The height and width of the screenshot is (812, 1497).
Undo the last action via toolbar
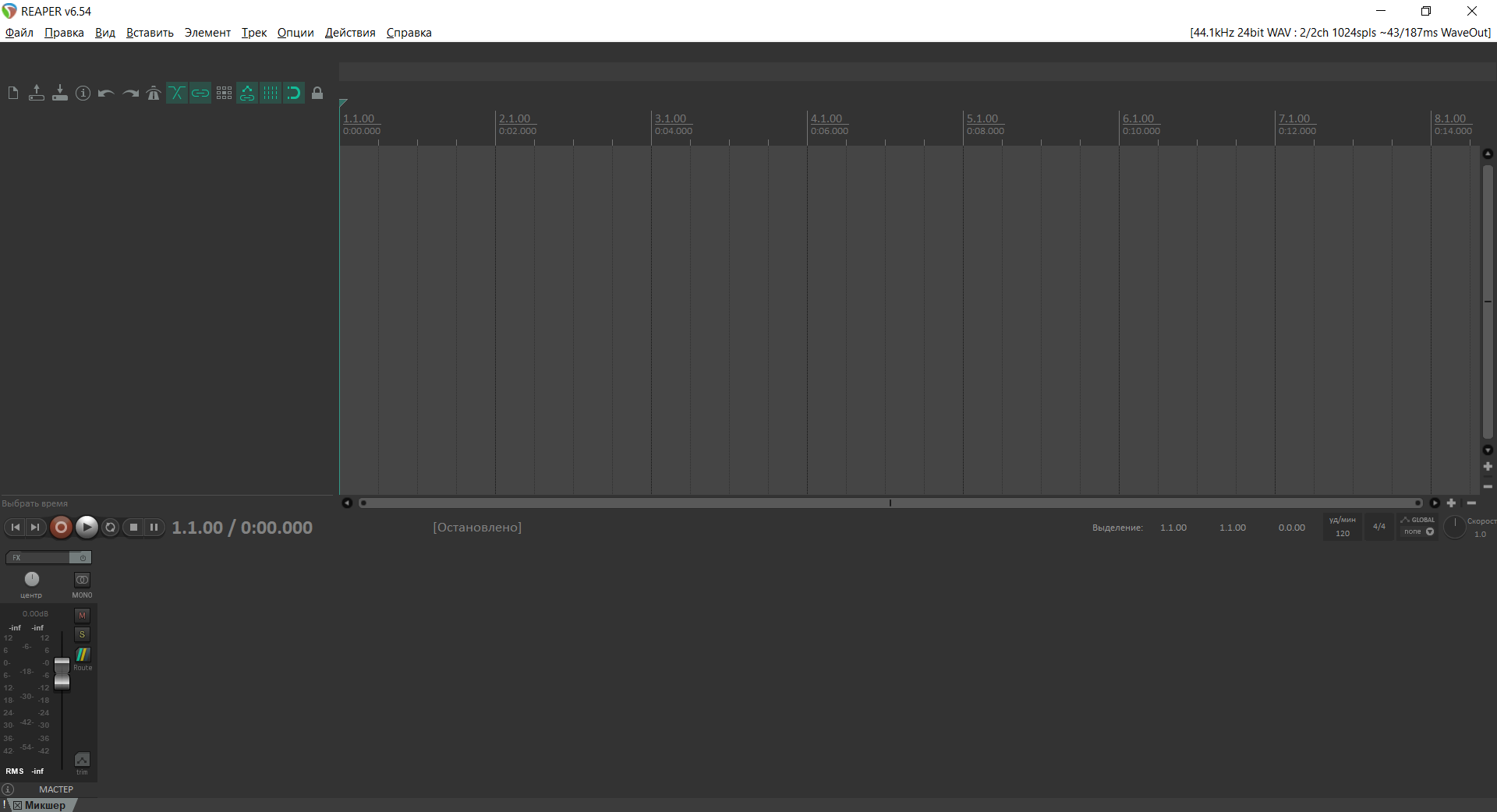click(x=107, y=94)
